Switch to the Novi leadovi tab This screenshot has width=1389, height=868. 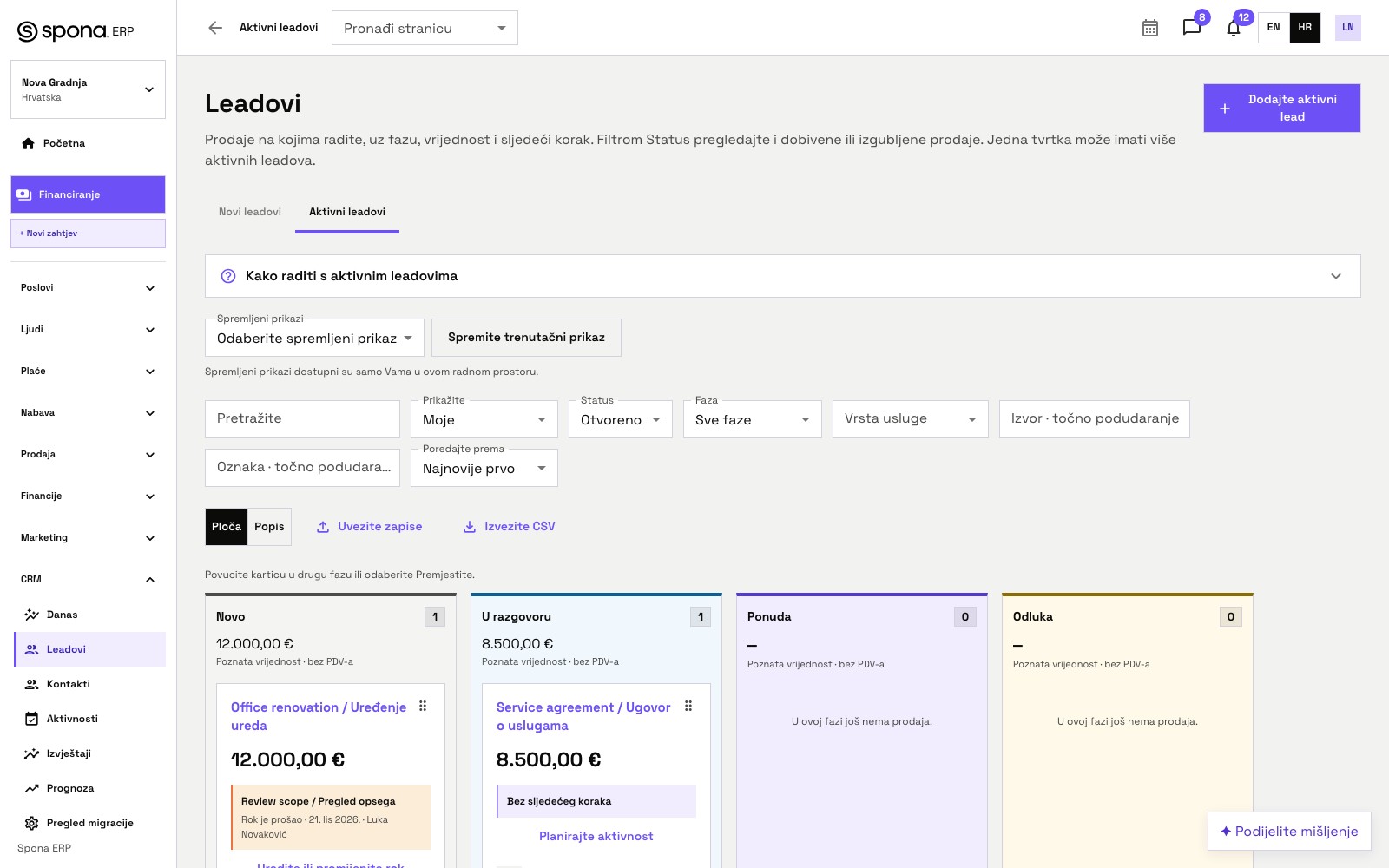pos(250,212)
